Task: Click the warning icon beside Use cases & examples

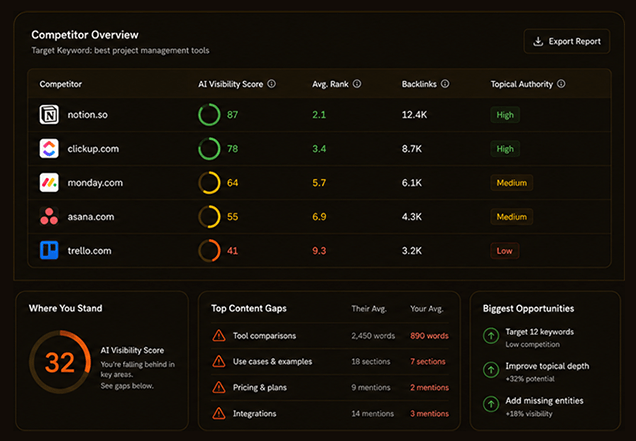Action: [219, 361]
